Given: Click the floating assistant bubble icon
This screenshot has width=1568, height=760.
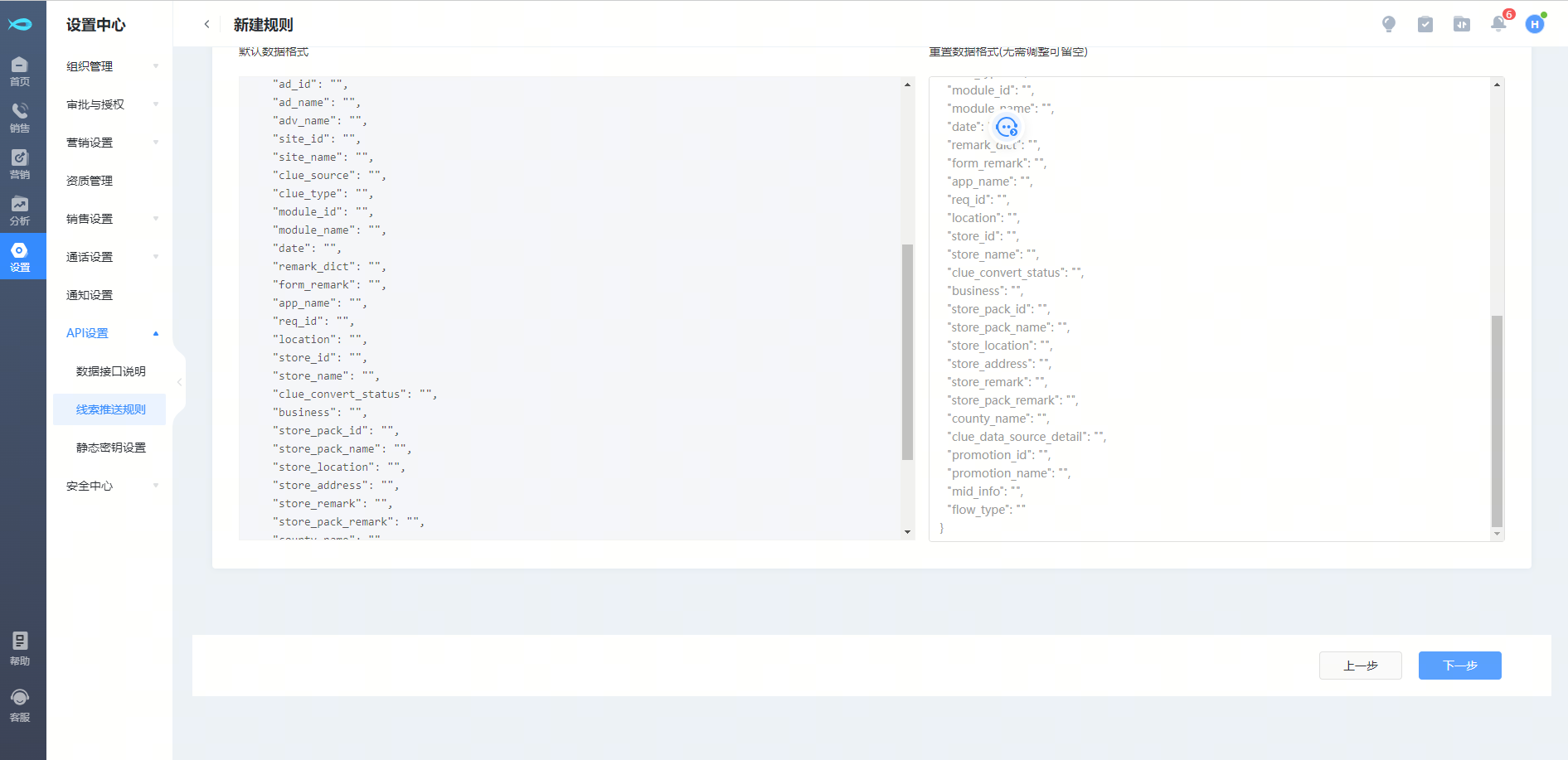Looking at the screenshot, I should [1007, 128].
